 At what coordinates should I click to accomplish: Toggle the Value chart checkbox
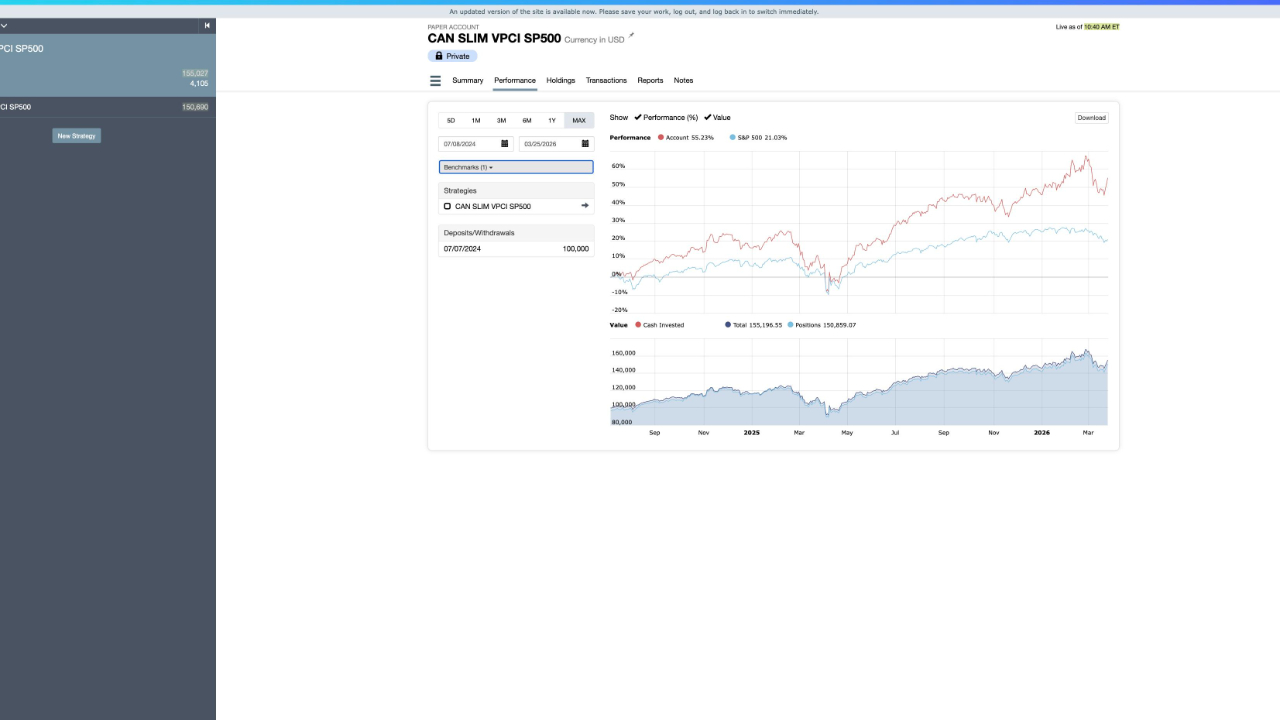708,117
